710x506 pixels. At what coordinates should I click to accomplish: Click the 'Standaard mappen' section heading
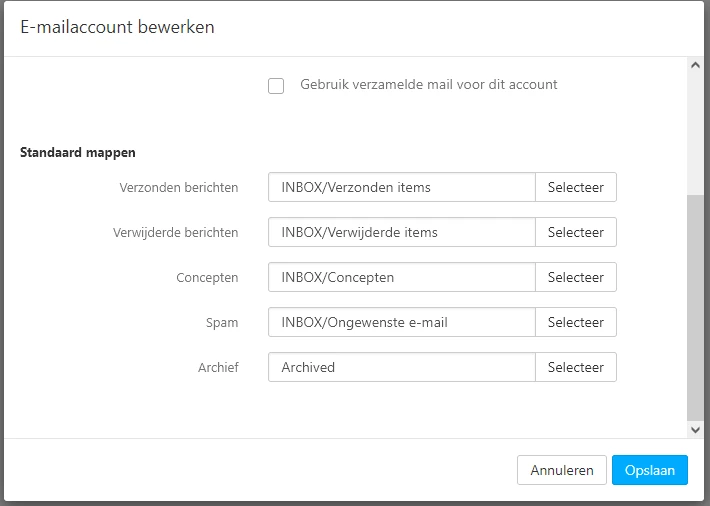[x=78, y=153]
